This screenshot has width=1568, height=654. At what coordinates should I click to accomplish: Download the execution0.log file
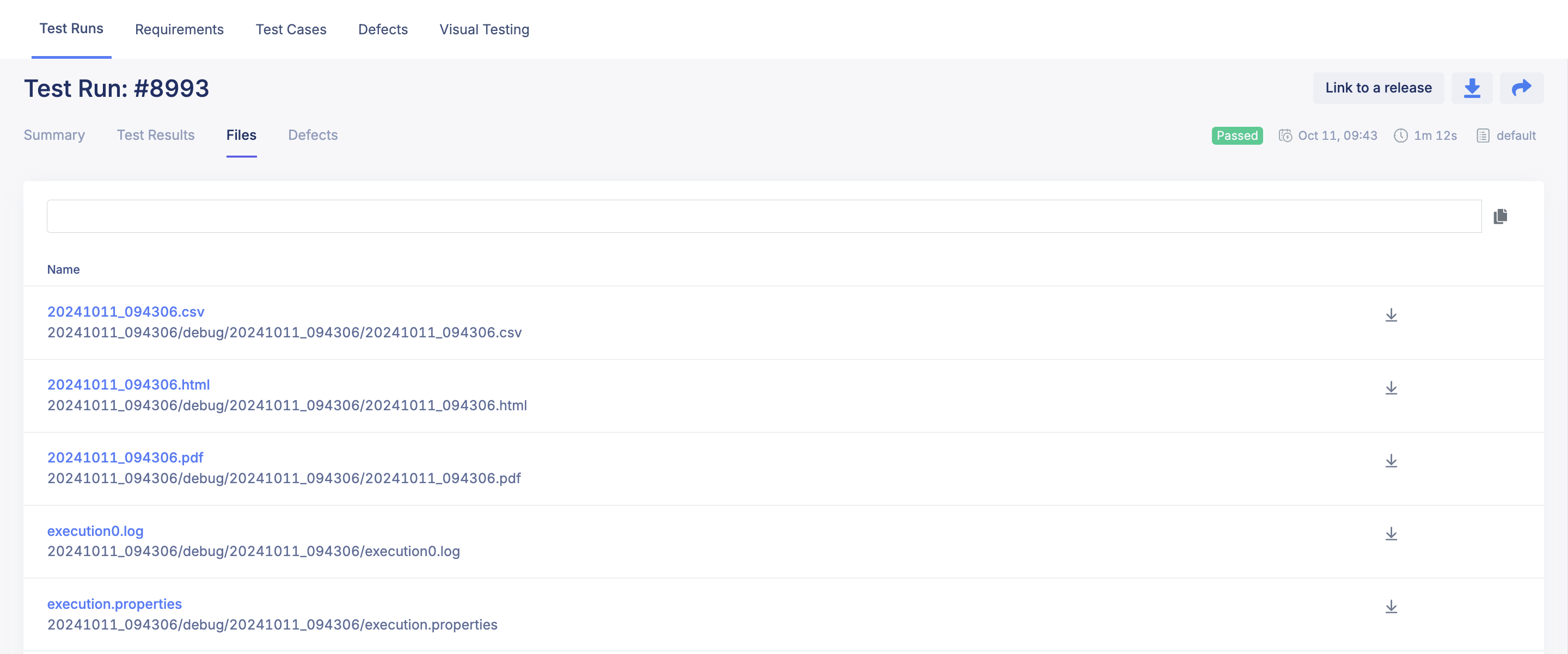1391,534
